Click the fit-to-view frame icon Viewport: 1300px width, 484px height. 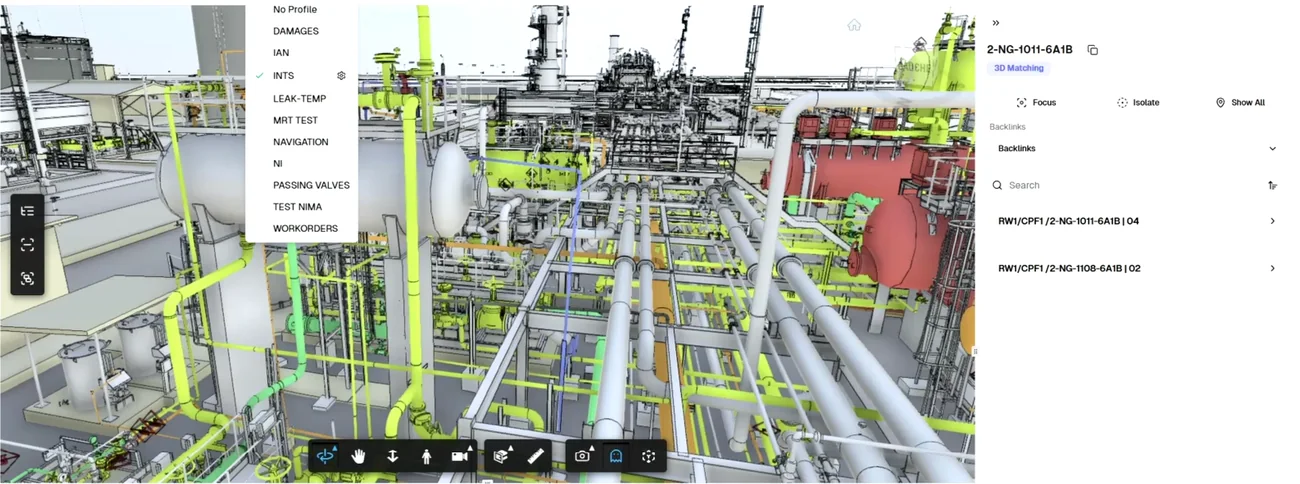click(x=27, y=244)
